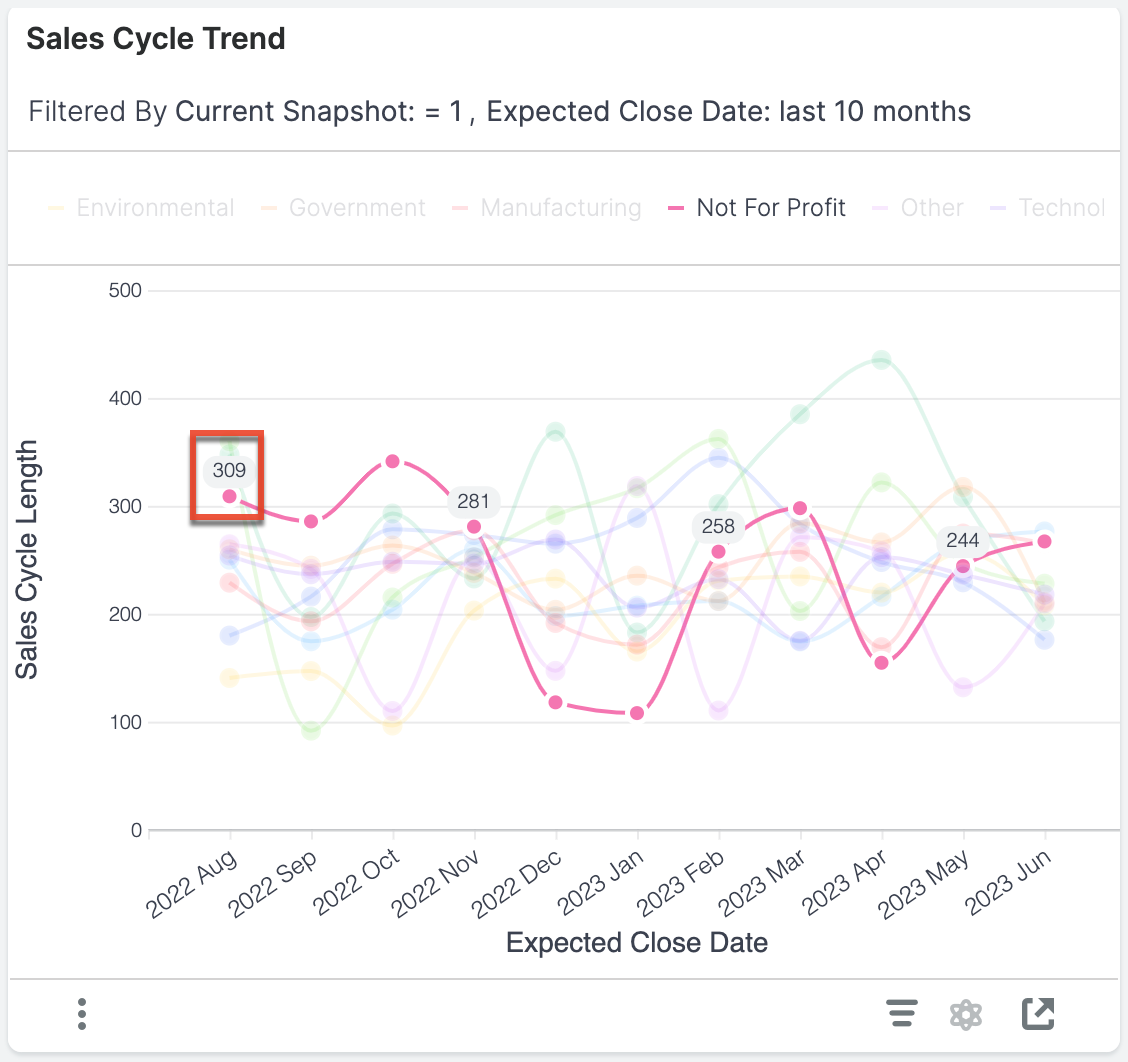Show the Other series via its legend entry
This screenshot has width=1128, height=1062.
point(931,207)
